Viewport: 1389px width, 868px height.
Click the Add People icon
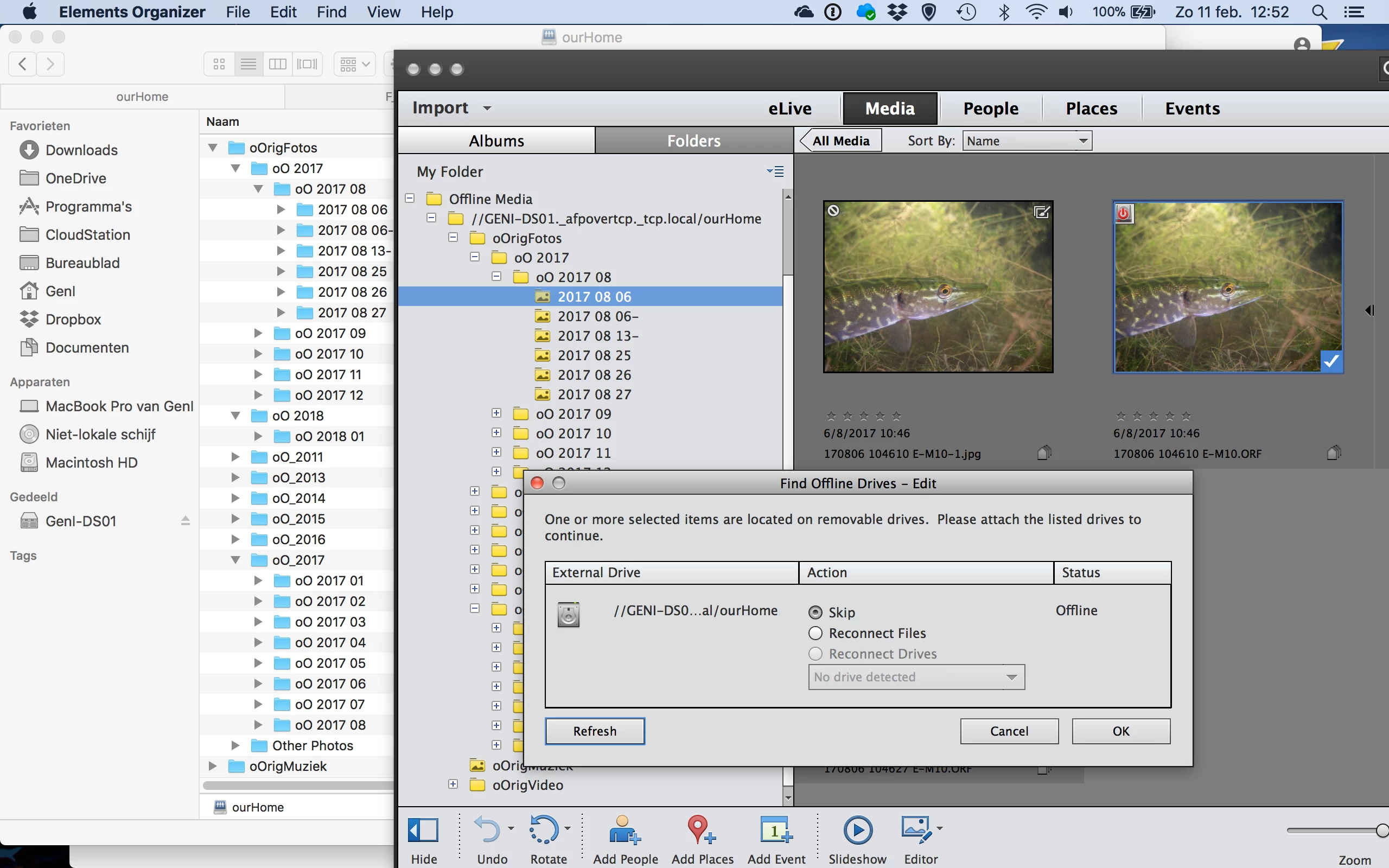click(x=625, y=830)
